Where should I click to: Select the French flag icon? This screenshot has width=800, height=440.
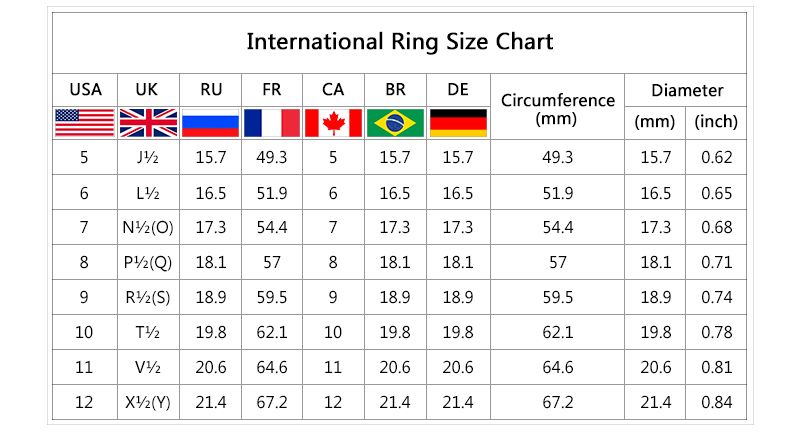272,122
